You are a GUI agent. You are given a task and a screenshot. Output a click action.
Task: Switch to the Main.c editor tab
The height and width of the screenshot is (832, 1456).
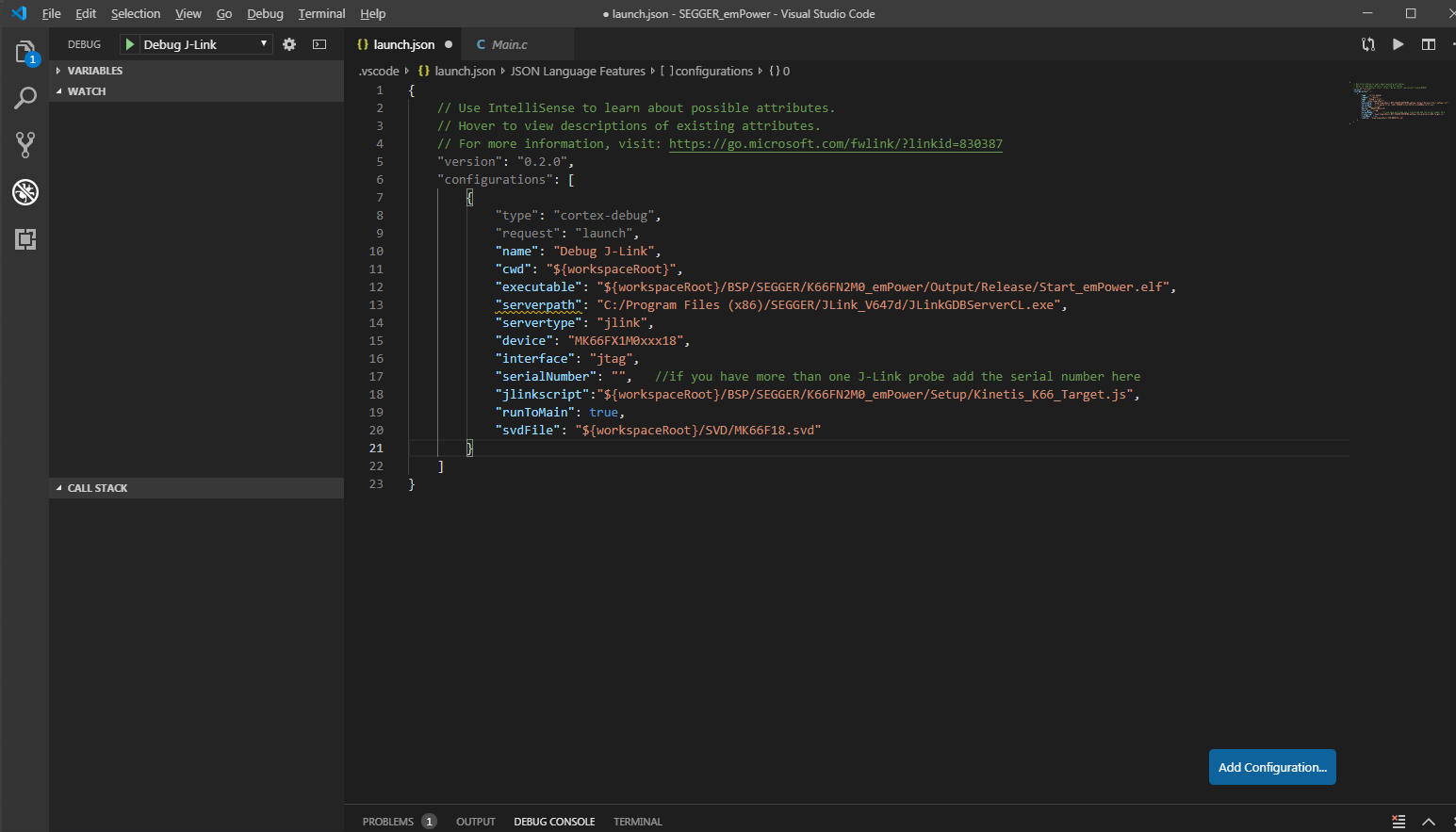point(509,44)
